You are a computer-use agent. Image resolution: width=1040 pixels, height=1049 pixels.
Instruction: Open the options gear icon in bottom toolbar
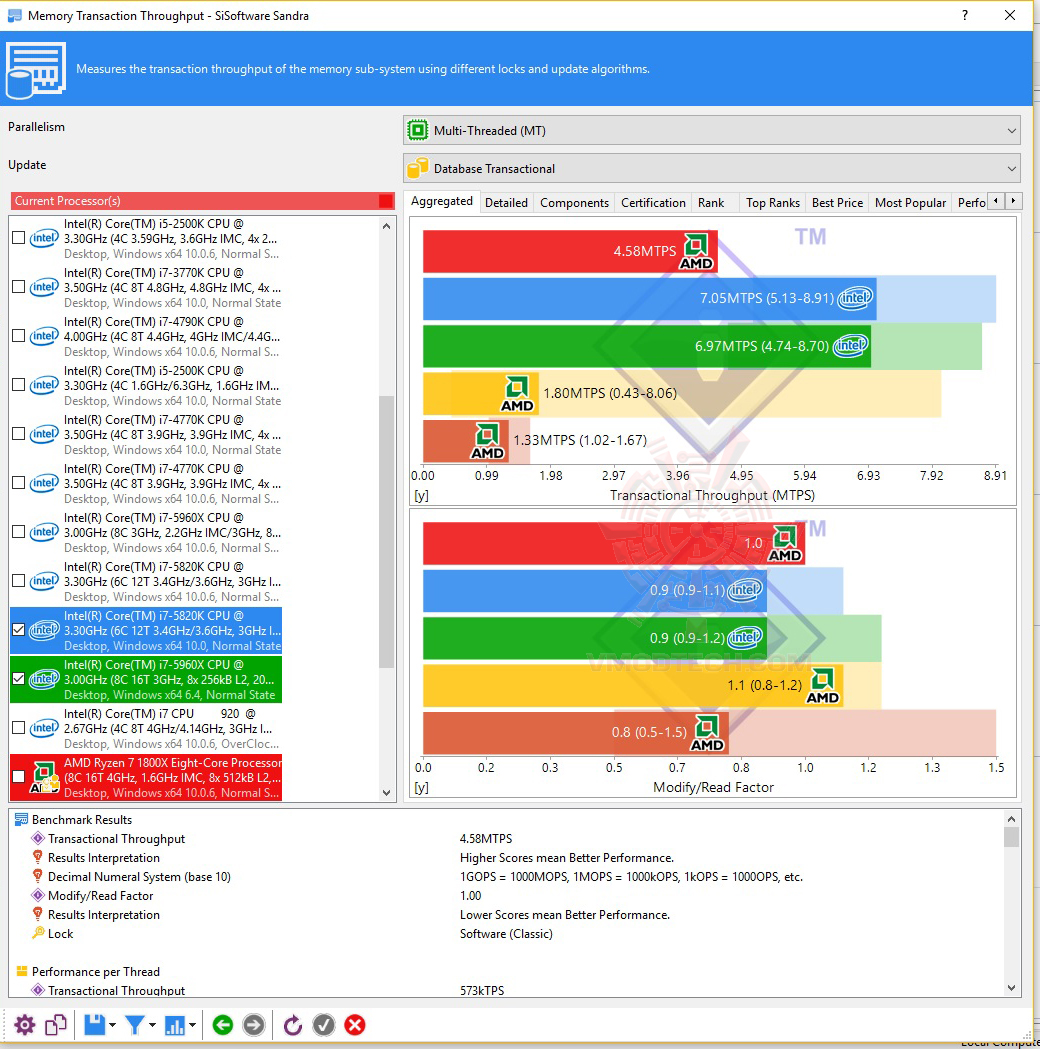point(24,1025)
